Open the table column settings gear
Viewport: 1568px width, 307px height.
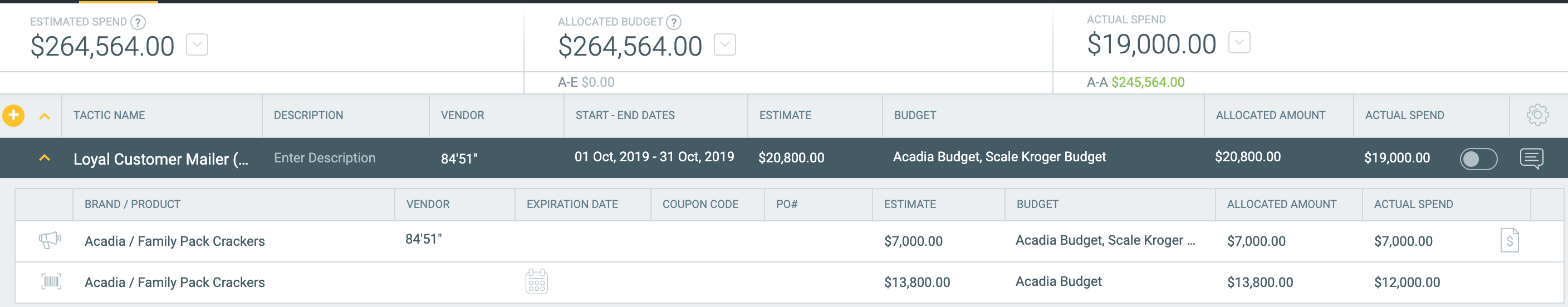(1537, 115)
